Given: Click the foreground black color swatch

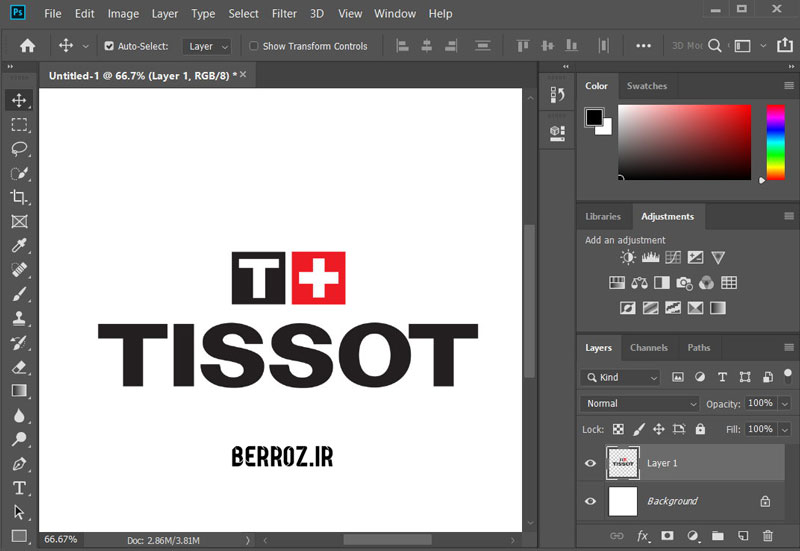Looking at the screenshot, I should click(x=593, y=117).
